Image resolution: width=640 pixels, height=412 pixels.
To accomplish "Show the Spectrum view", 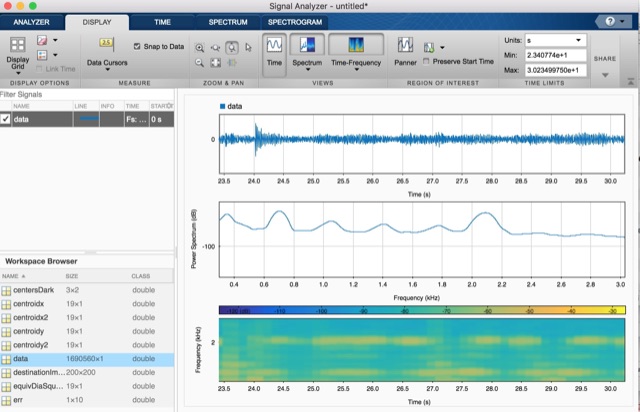I will point(308,46).
